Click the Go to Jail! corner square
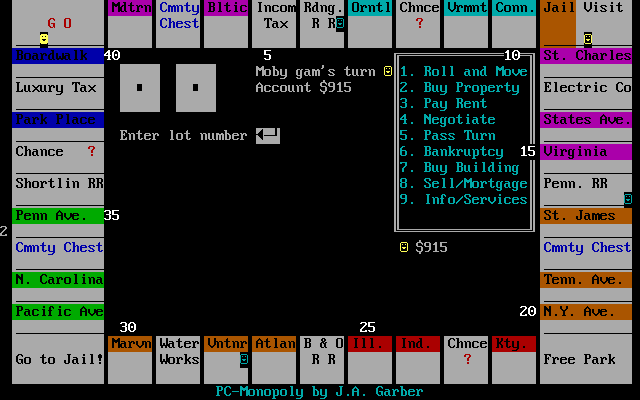This screenshot has width=640, height=400. (x=58, y=360)
